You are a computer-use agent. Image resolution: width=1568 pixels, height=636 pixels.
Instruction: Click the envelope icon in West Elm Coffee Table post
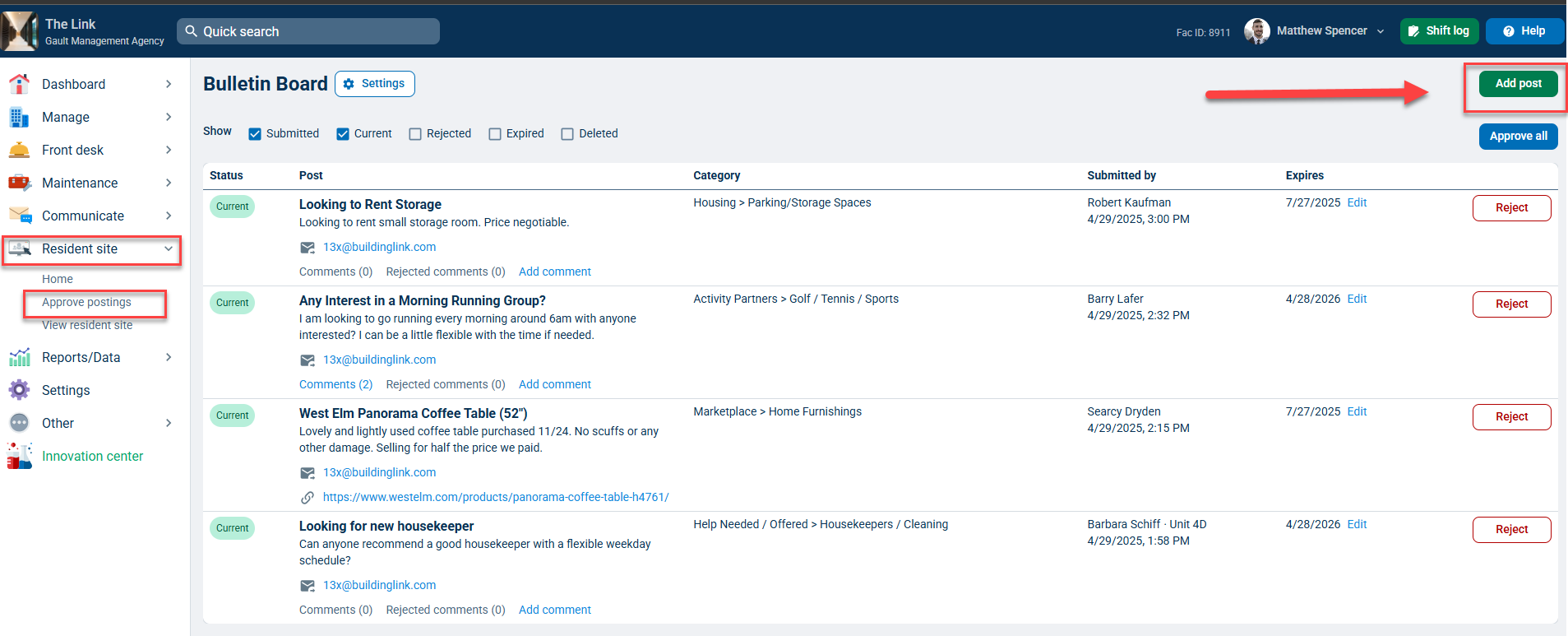[x=308, y=473]
